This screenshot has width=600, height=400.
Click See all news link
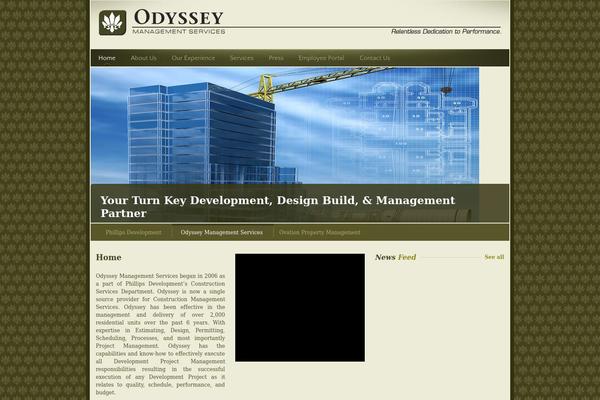tap(494, 257)
